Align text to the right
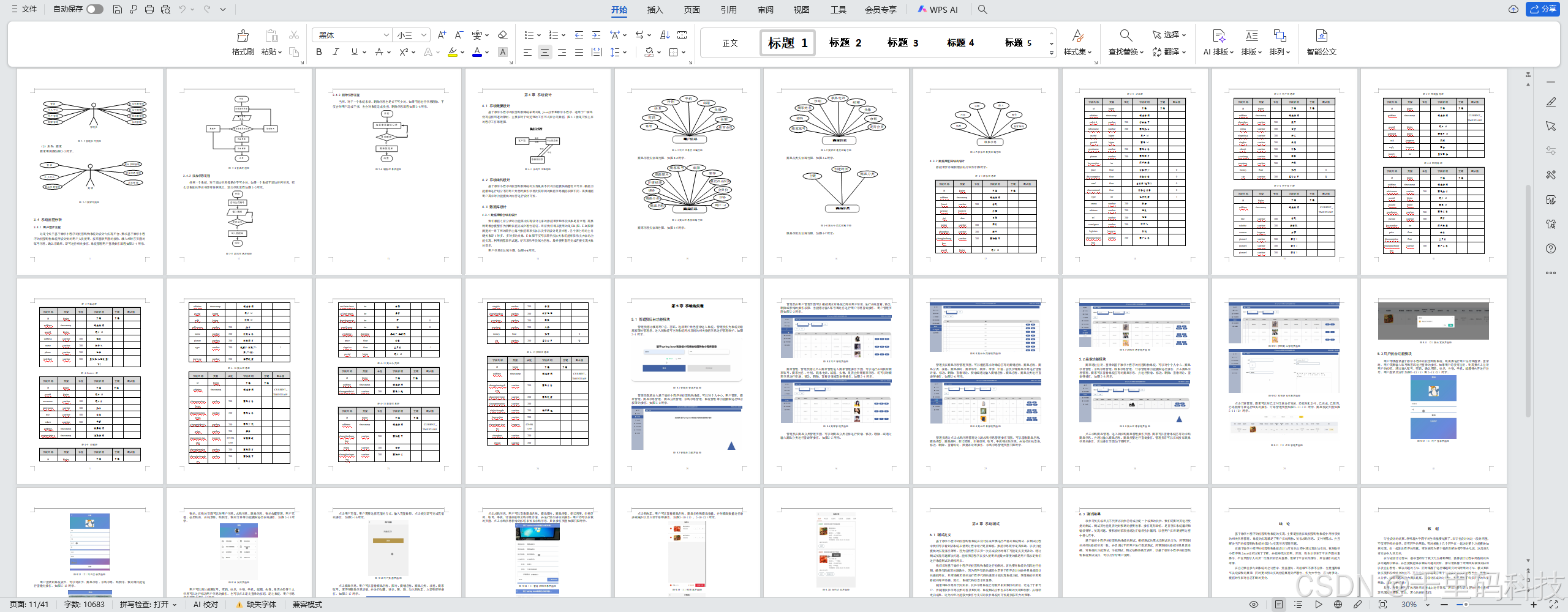 (x=562, y=53)
